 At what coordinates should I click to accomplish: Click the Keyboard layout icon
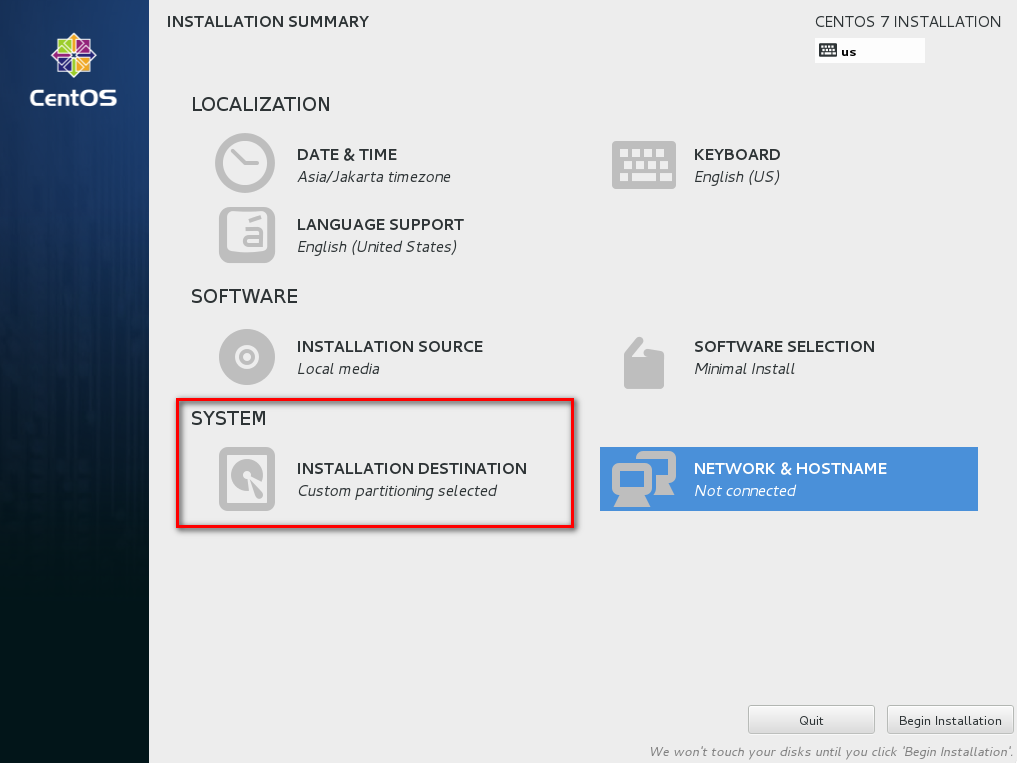[x=643, y=165]
